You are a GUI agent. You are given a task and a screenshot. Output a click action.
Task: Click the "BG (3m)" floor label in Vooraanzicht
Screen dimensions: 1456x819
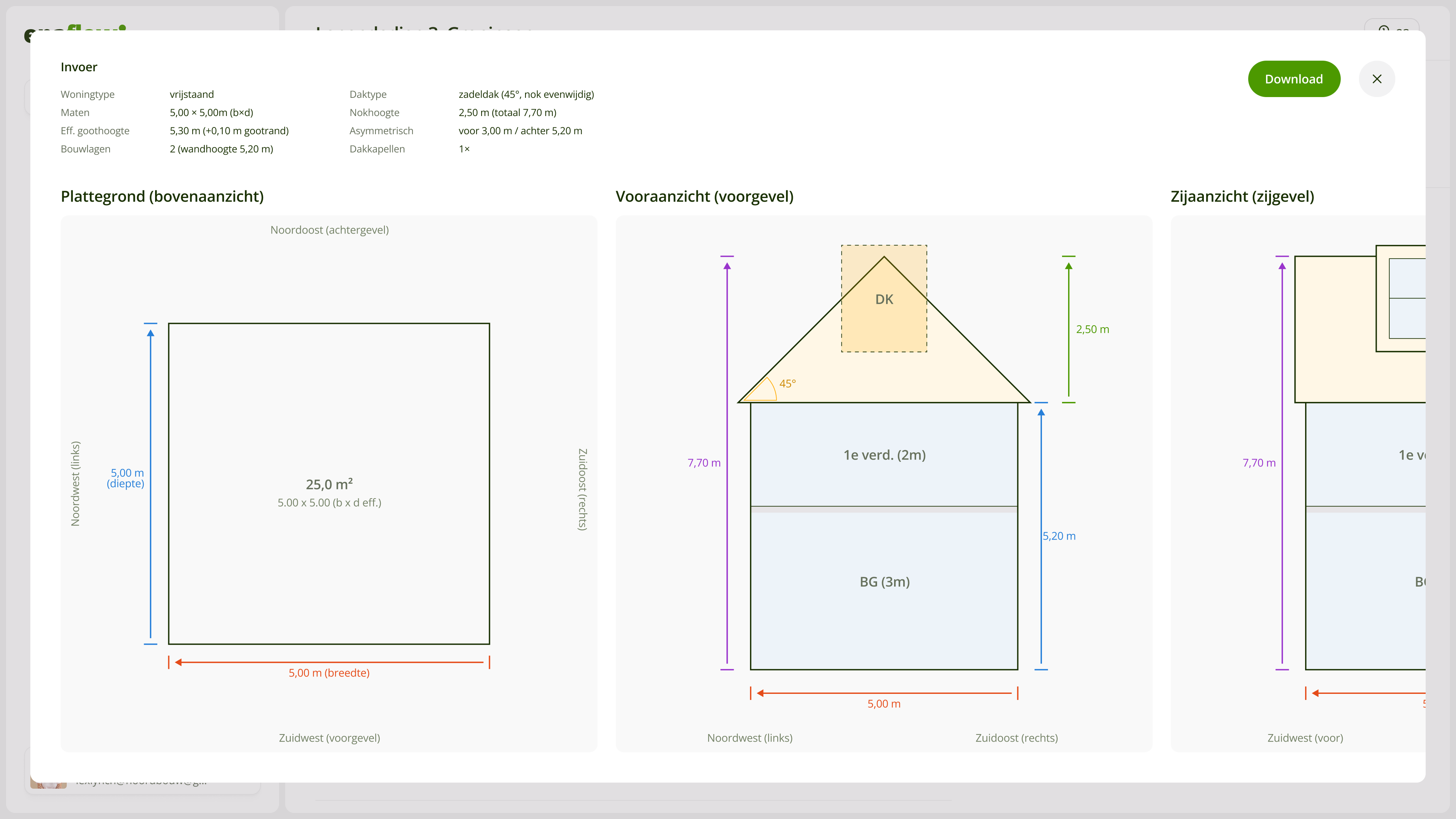pos(885,582)
